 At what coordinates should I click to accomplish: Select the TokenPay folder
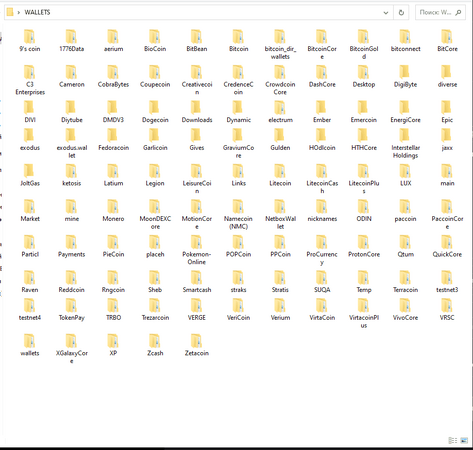coord(71,310)
